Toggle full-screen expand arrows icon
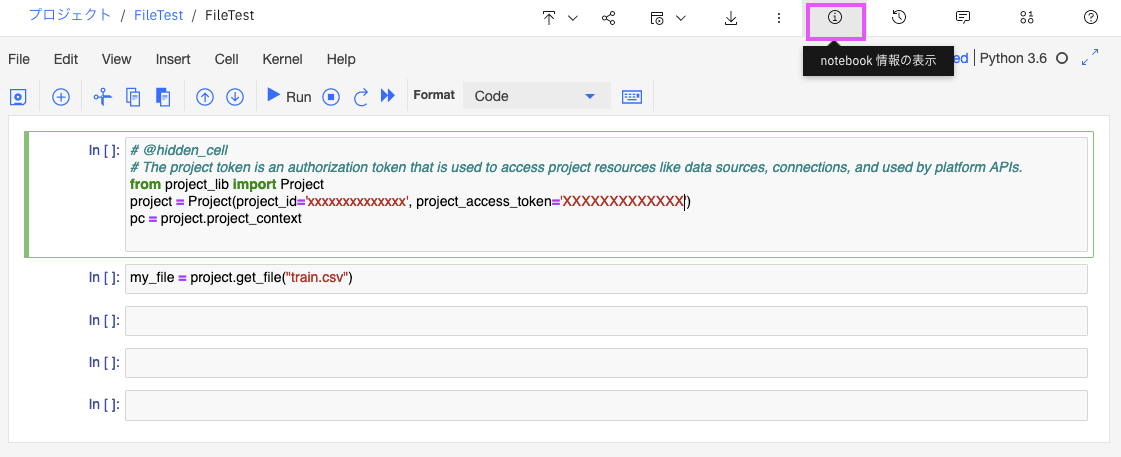 1090,58
